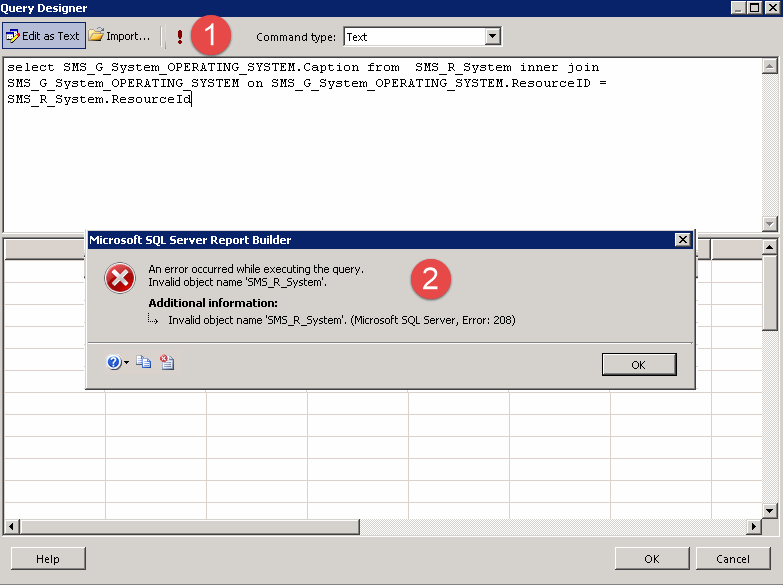Open the Import query option
The width and height of the screenshot is (783, 585).
click(x=119, y=35)
